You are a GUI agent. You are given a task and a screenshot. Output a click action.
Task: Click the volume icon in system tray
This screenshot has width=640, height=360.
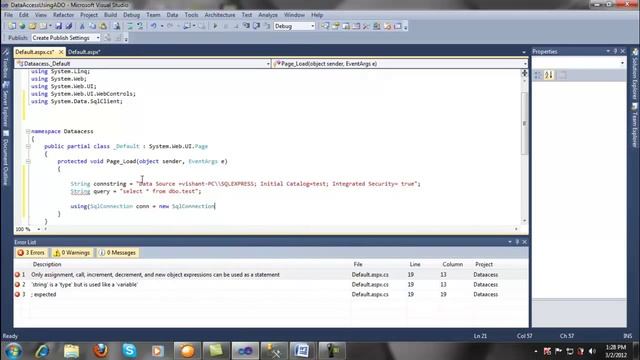click(x=592, y=351)
